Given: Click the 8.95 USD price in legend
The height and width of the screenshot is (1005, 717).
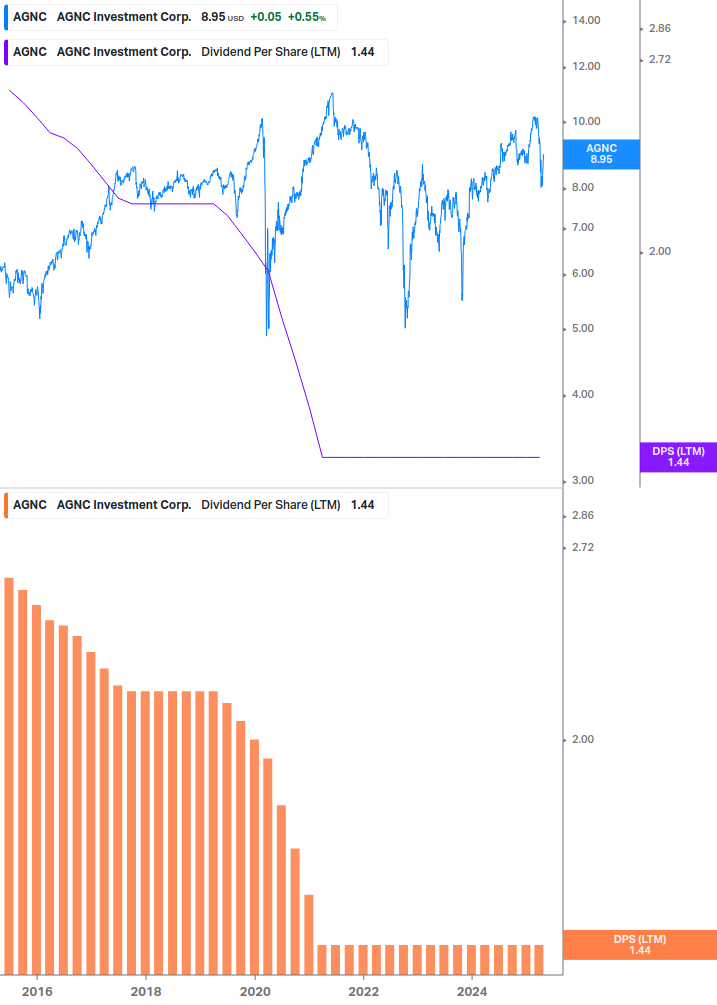Looking at the screenshot, I should pos(222,17).
